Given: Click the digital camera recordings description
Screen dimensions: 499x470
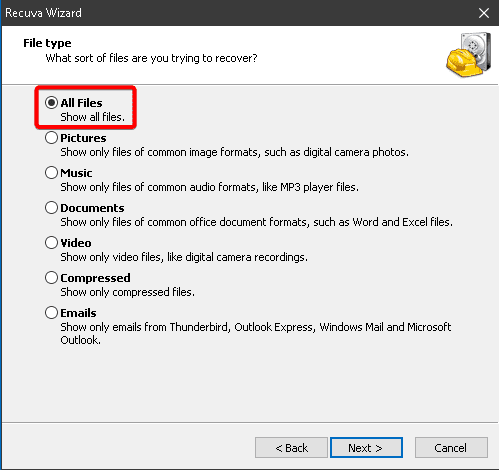Looking at the screenshot, I should click(184, 257).
